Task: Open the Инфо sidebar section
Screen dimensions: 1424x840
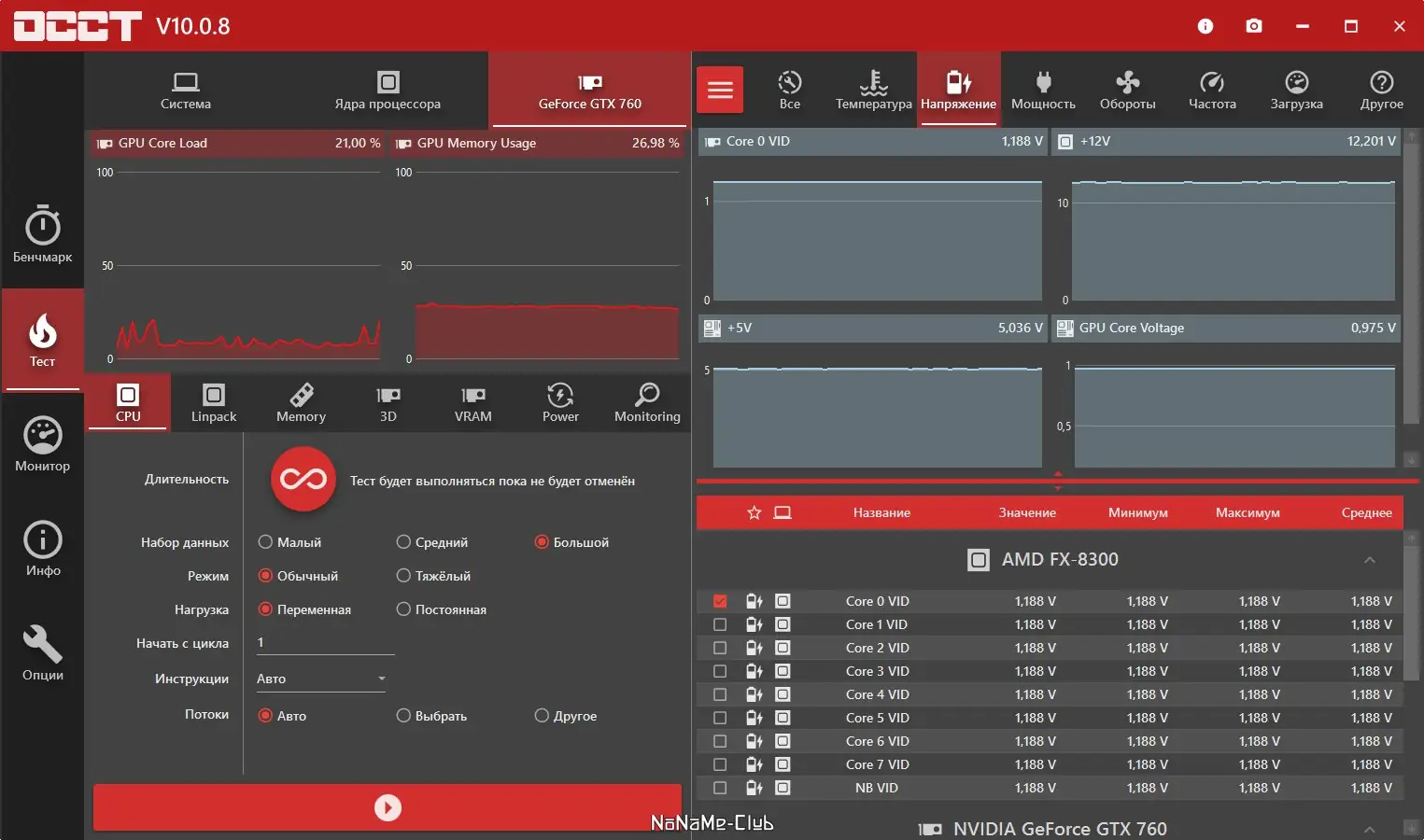Action: [x=42, y=549]
